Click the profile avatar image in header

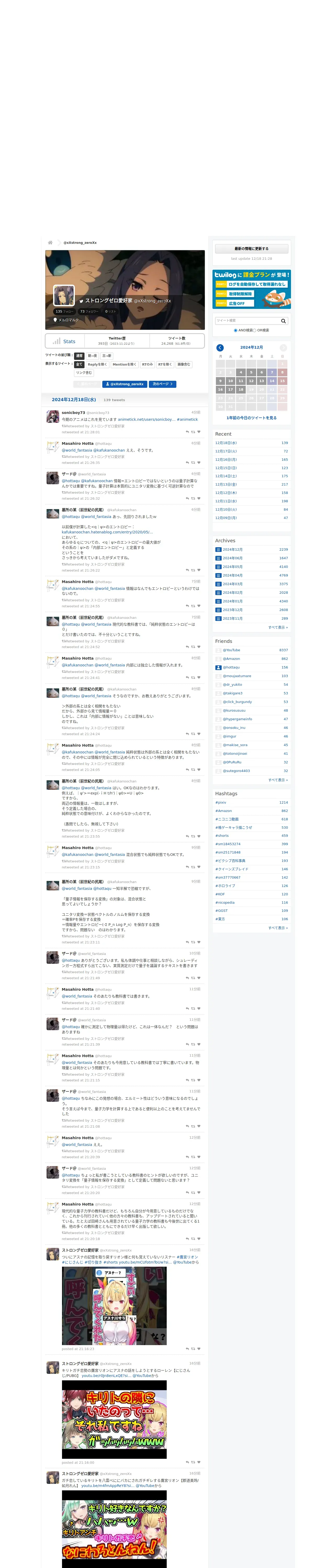pyautogui.click(x=64, y=296)
